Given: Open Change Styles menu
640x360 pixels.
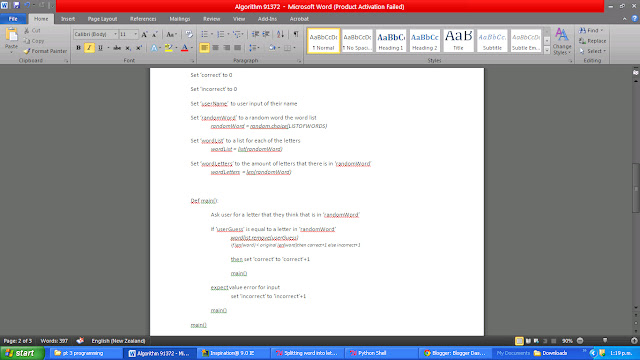Looking at the screenshot, I should pyautogui.click(x=562, y=42).
